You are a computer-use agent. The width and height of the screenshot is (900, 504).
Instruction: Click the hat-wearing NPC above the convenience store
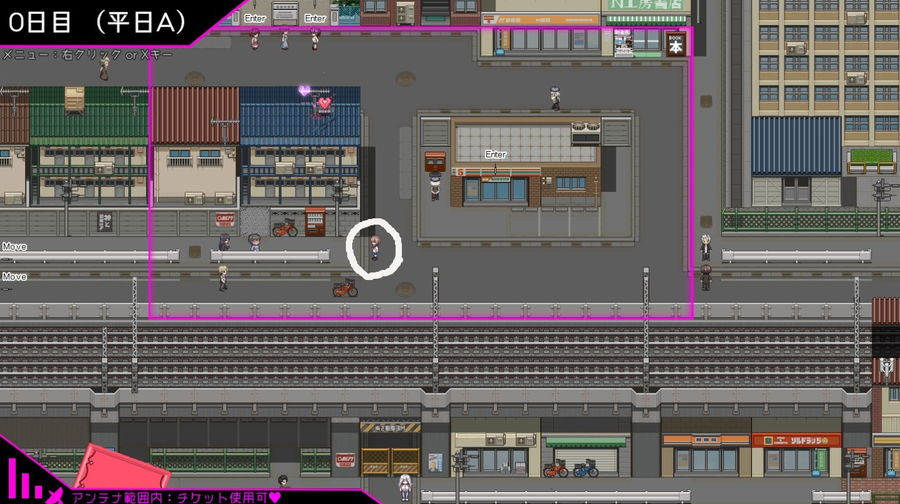[555, 98]
